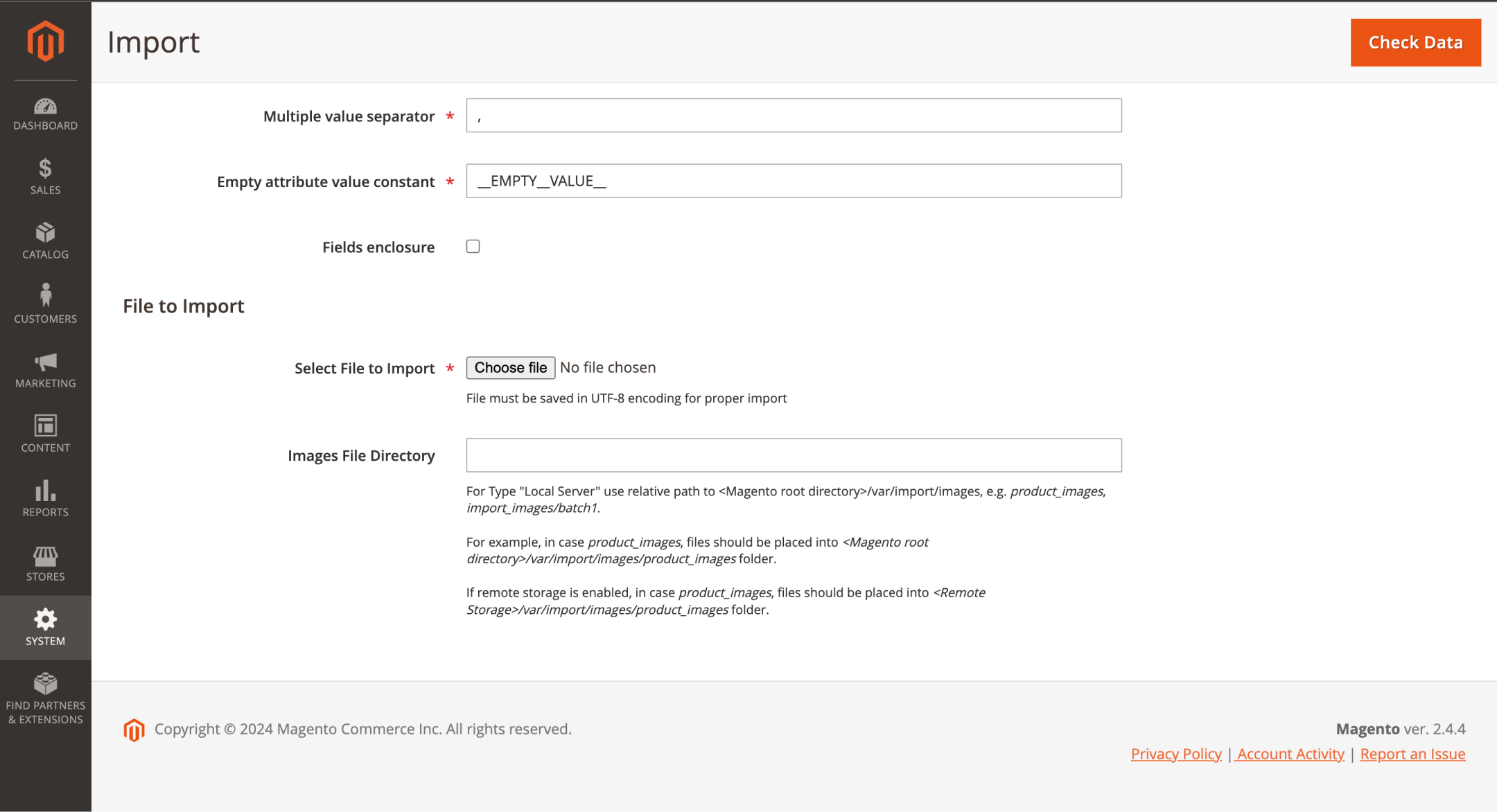The height and width of the screenshot is (812, 1497).
Task: Click the 'Import' page title
Action: pyautogui.click(x=153, y=43)
